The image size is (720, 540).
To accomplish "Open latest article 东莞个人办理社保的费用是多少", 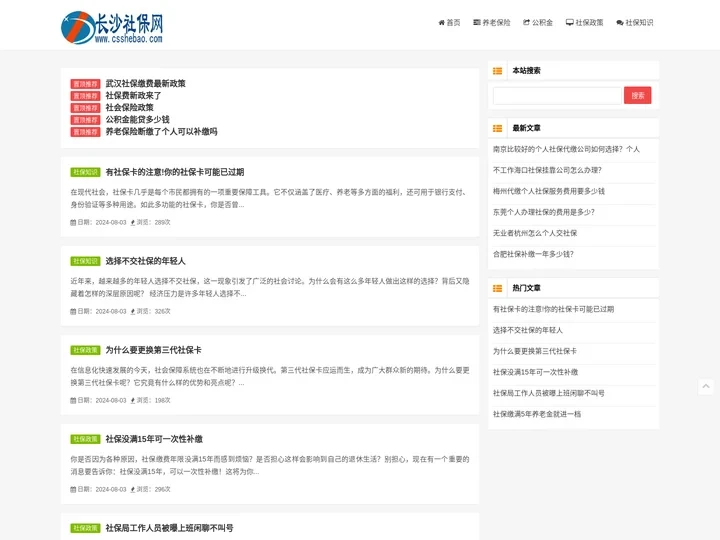I will coord(544,212).
